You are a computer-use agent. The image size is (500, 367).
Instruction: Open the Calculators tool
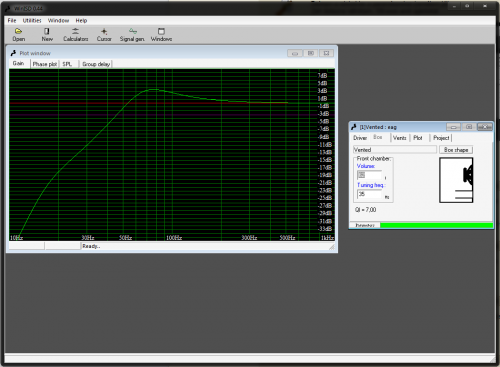76,35
